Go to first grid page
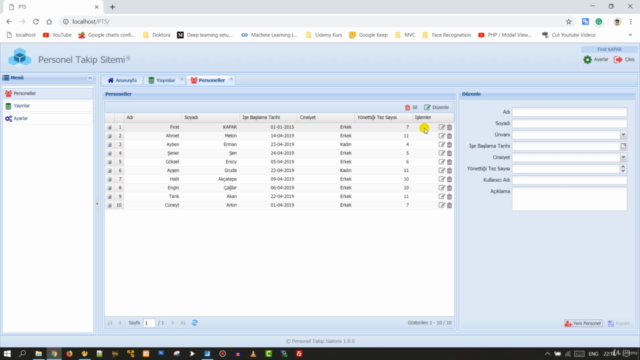640x360 pixels. click(110, 323)
